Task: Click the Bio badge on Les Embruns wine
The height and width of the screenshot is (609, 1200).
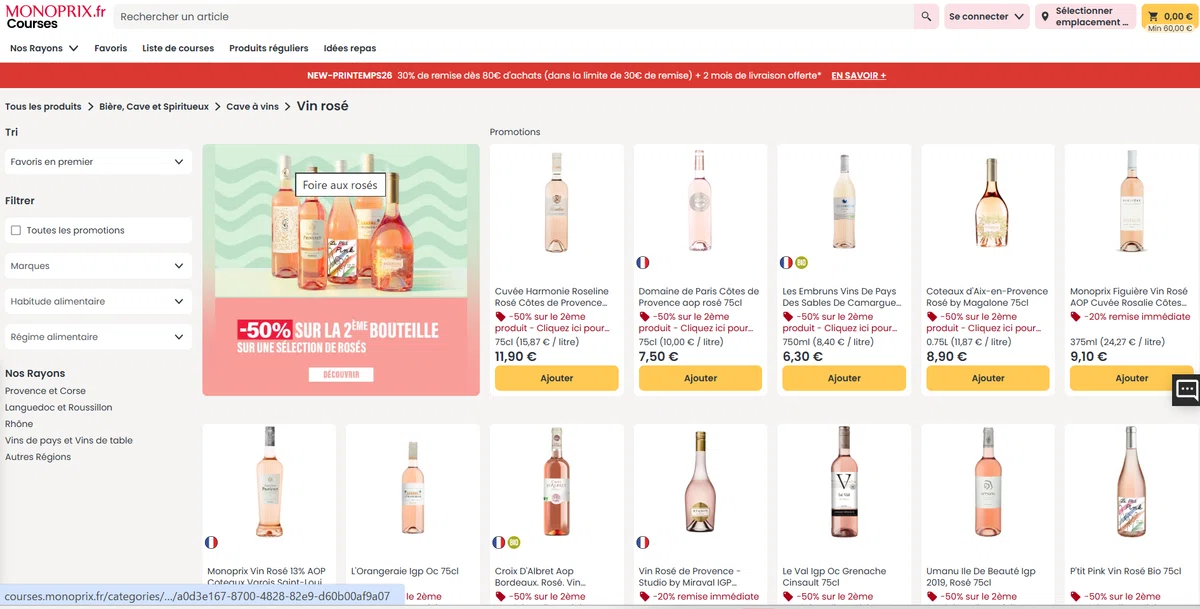Action: click(x=802, y=263)
